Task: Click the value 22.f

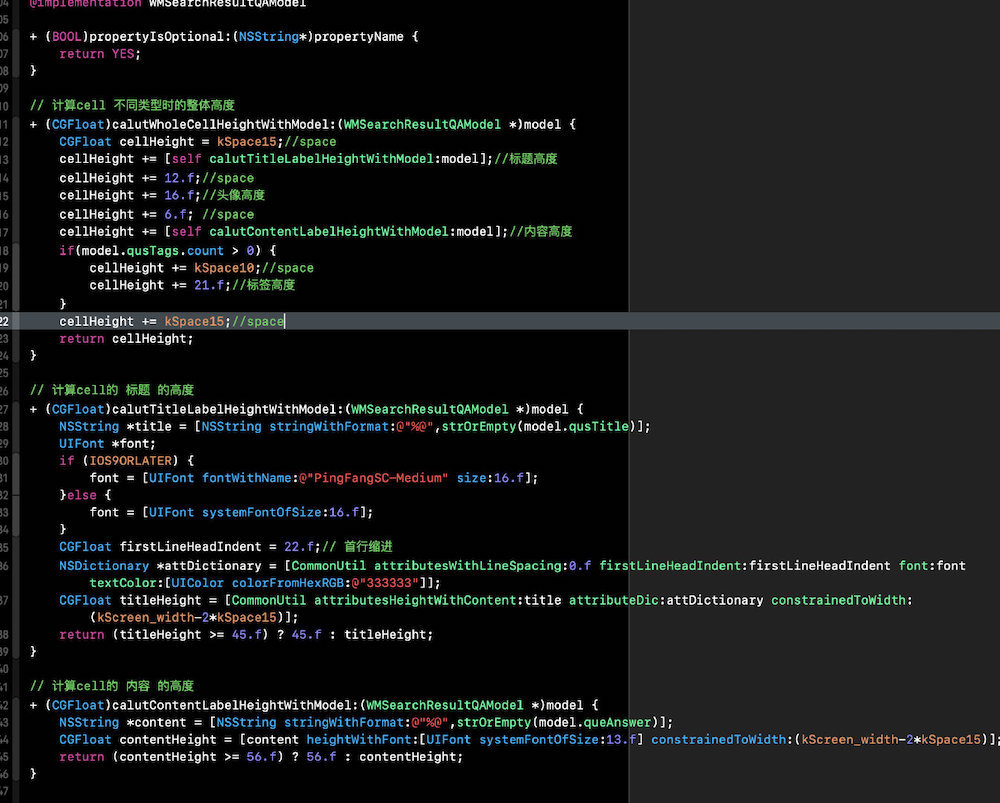Action: click(x=298, y=547)
